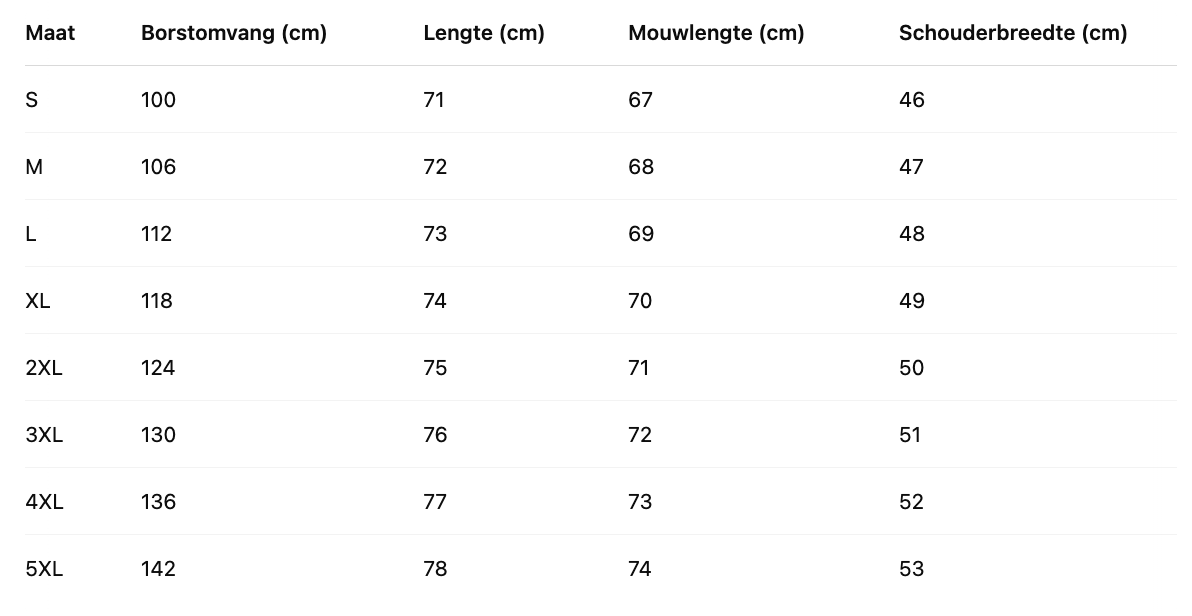This screenshot has width=1192, height=616.
Task: Click the Maat column header
Action: tap(50, 33)
